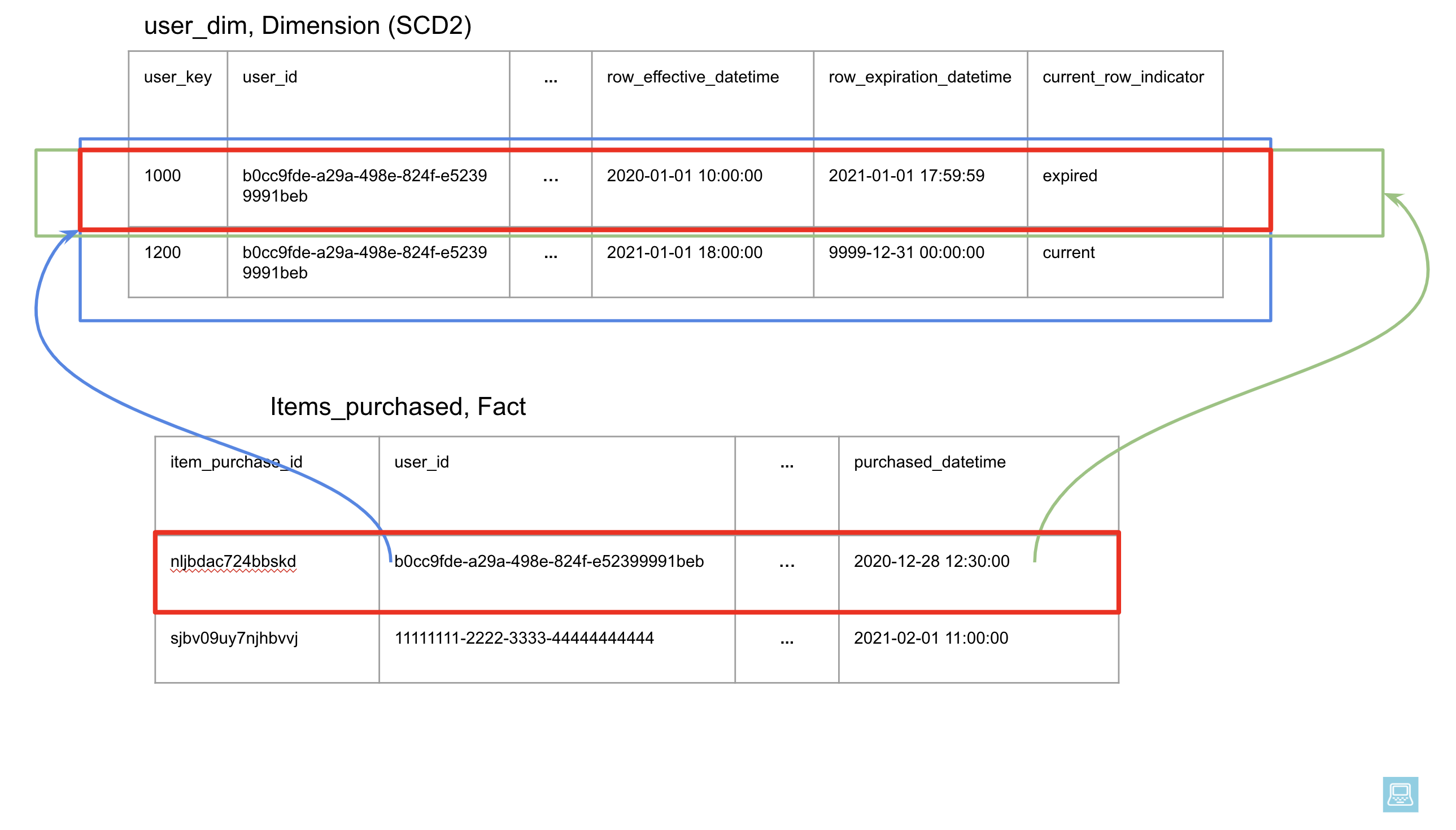Click the Items_purchased, Fact heading

pyautogui.click(x=398, y=407)
